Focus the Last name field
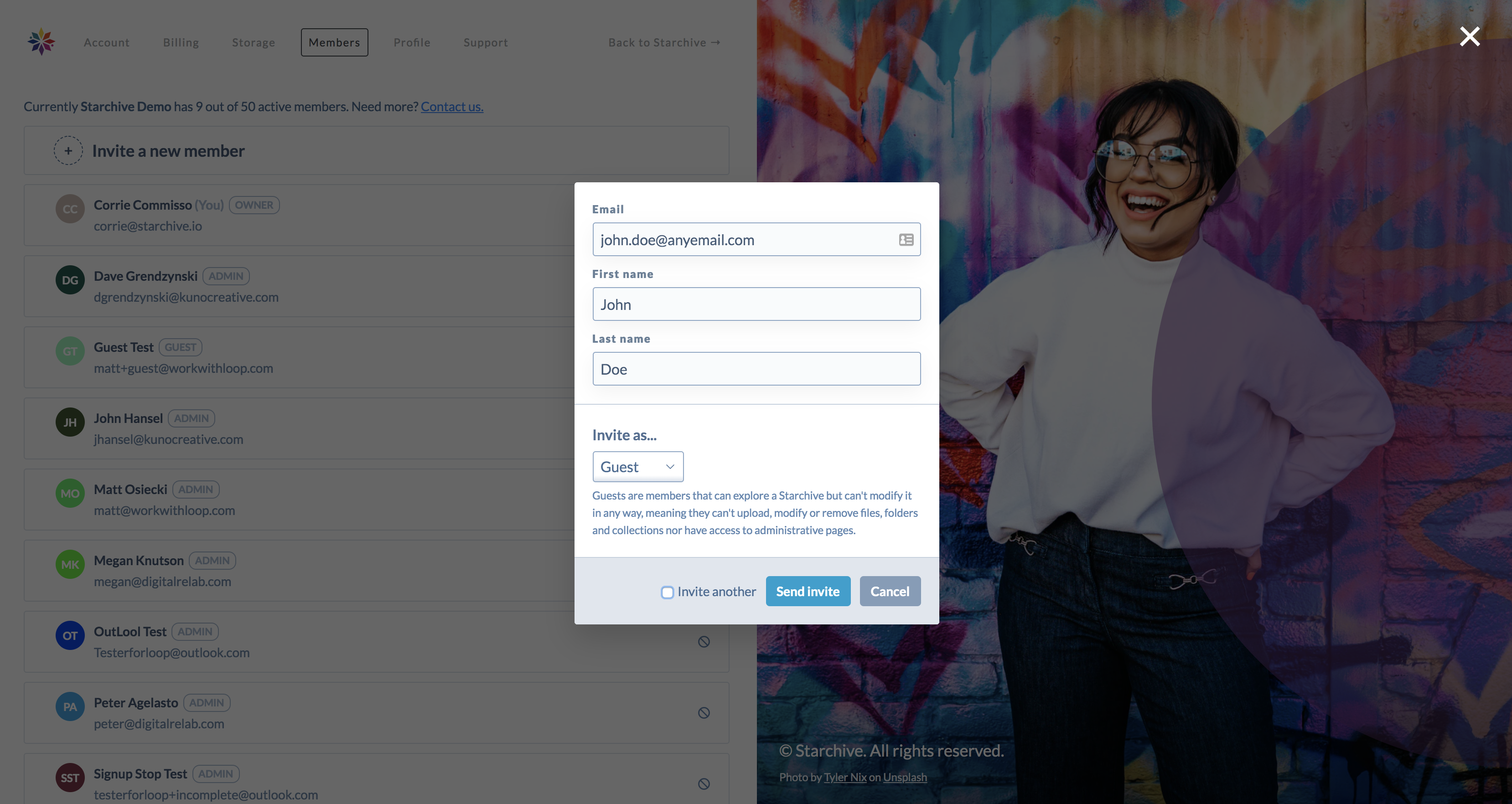This screenshot has width=1512, height=804. (756, 369)
